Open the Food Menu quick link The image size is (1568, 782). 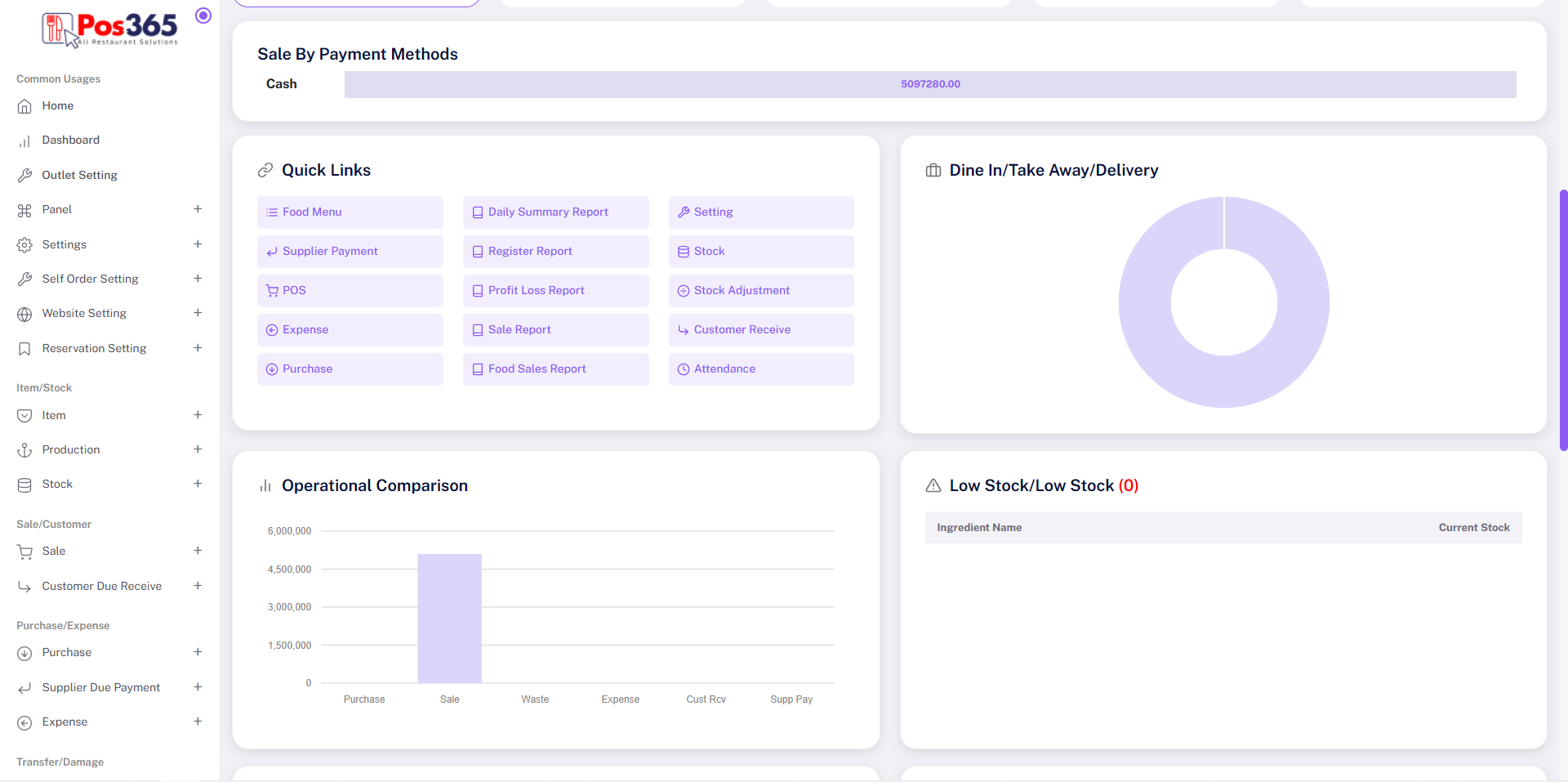click(x=350, y=212)
